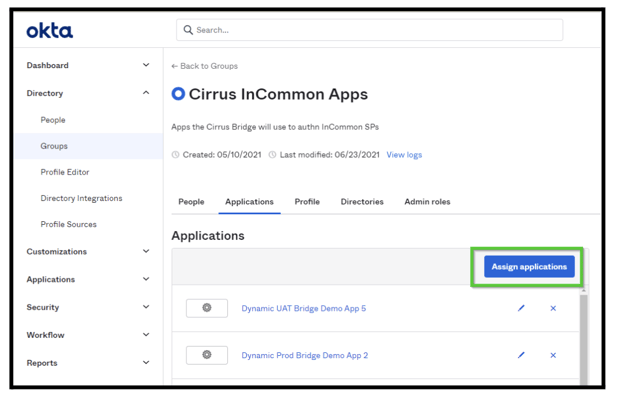The image size is (621, 403).
Task: Remove Dynamic UAT Bridge Demo App 5 with X
Action: (x=553, y=308)
